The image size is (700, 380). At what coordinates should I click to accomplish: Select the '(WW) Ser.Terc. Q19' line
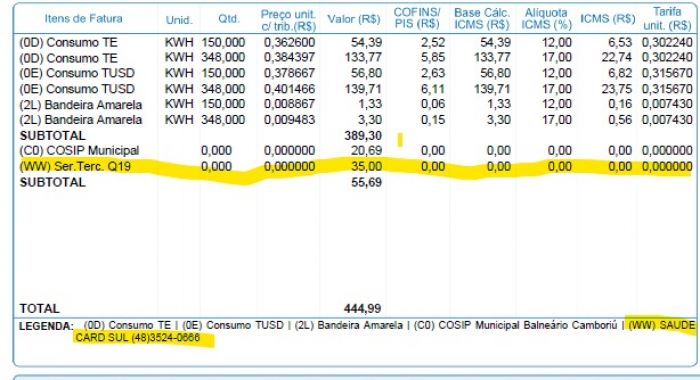356,167
